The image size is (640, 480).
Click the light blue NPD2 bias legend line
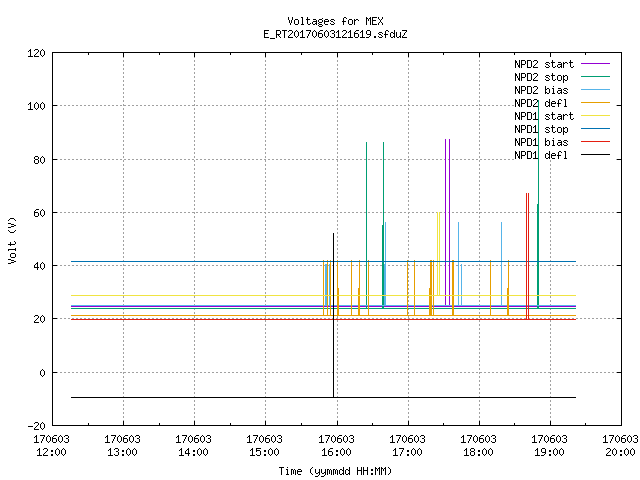point(595,90)
